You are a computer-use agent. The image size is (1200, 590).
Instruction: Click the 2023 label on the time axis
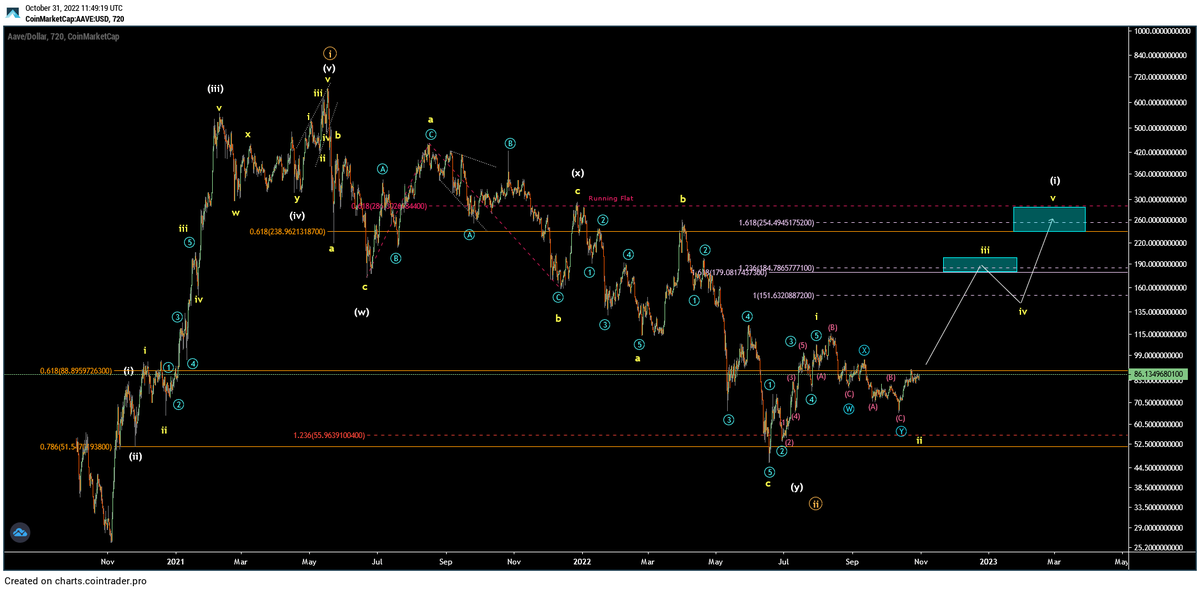(x=988, y=563)
